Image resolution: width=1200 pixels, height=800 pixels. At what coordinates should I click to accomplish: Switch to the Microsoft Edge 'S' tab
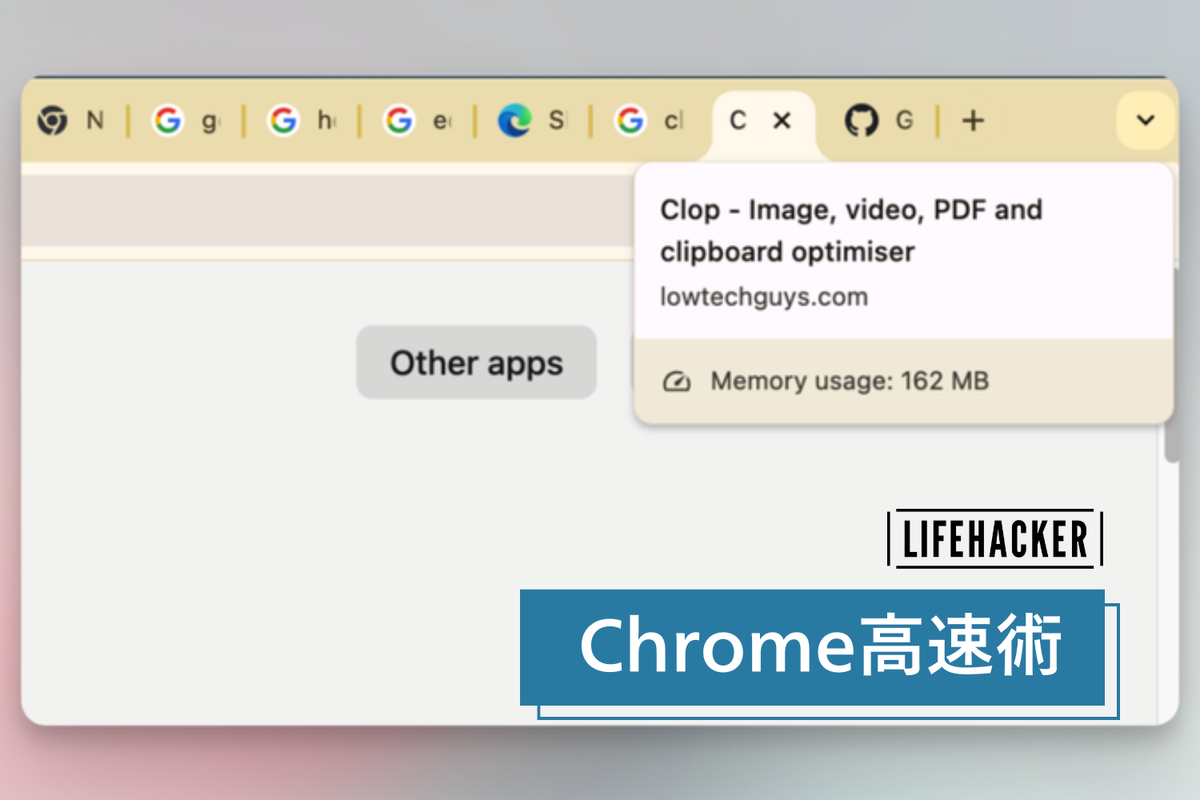tap(533, 121)
